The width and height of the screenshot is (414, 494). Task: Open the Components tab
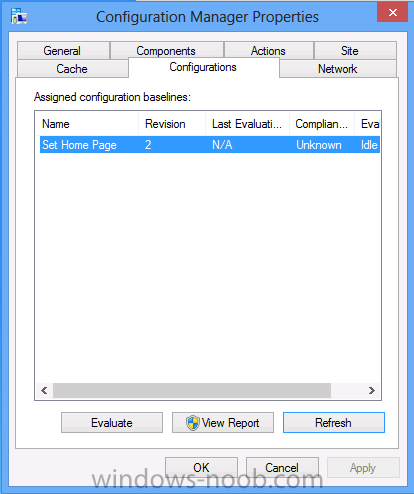pos(167,51)
